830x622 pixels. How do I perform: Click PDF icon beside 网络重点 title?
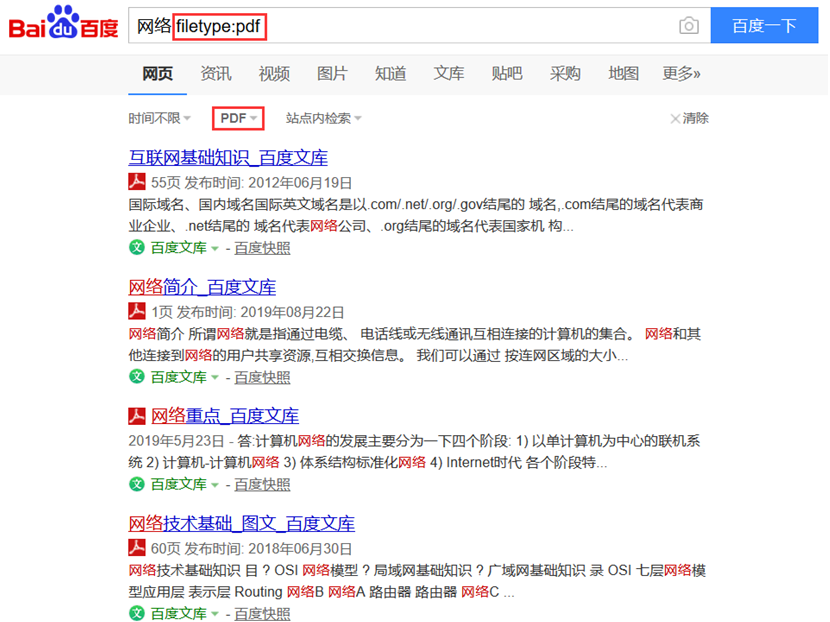[x=137, y=416]
